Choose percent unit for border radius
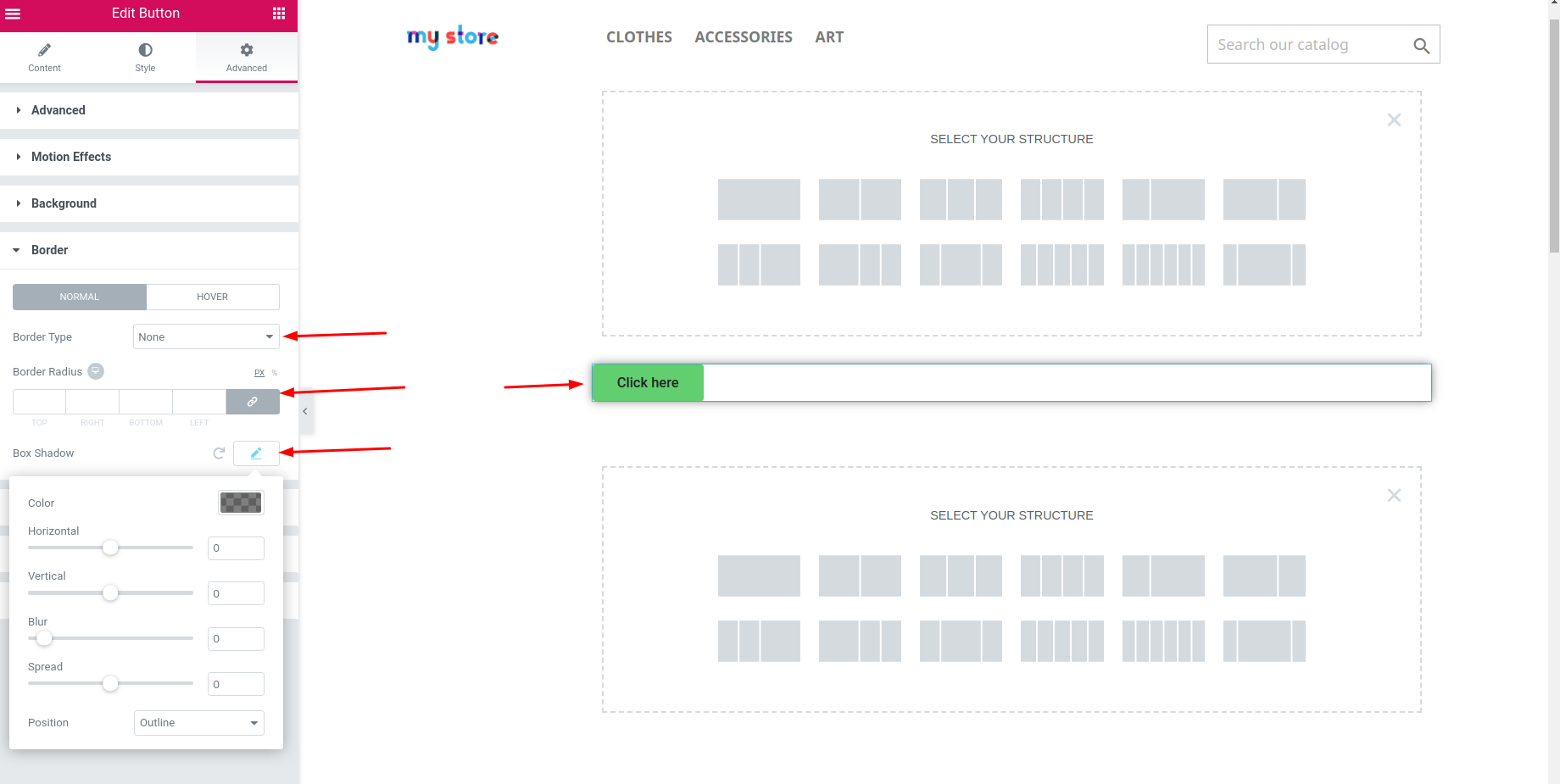The image size is (1560, 784). [275, 373]
